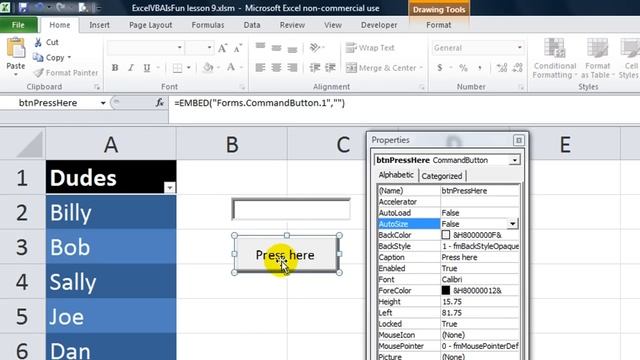The height and width of the screenshot is (360, 640).
Task: Select the Alphabetic tab in Properties
Action: coord(396,175)
